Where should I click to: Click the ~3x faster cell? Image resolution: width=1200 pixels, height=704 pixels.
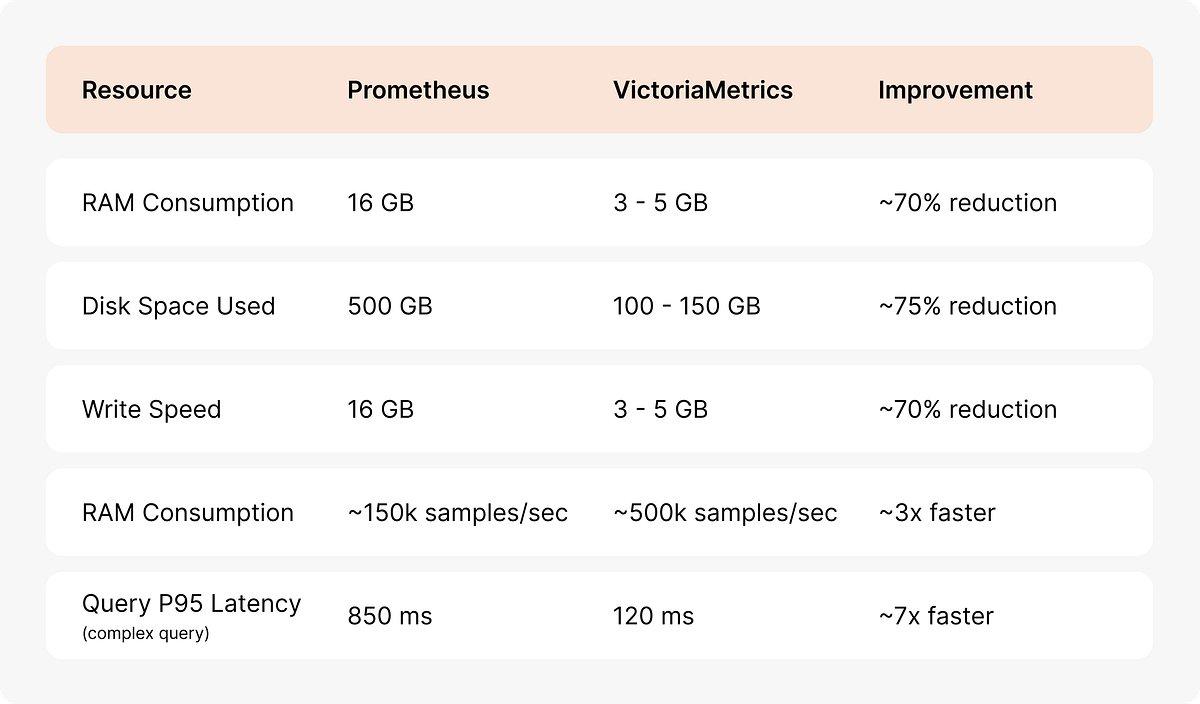tap(936, 513)
